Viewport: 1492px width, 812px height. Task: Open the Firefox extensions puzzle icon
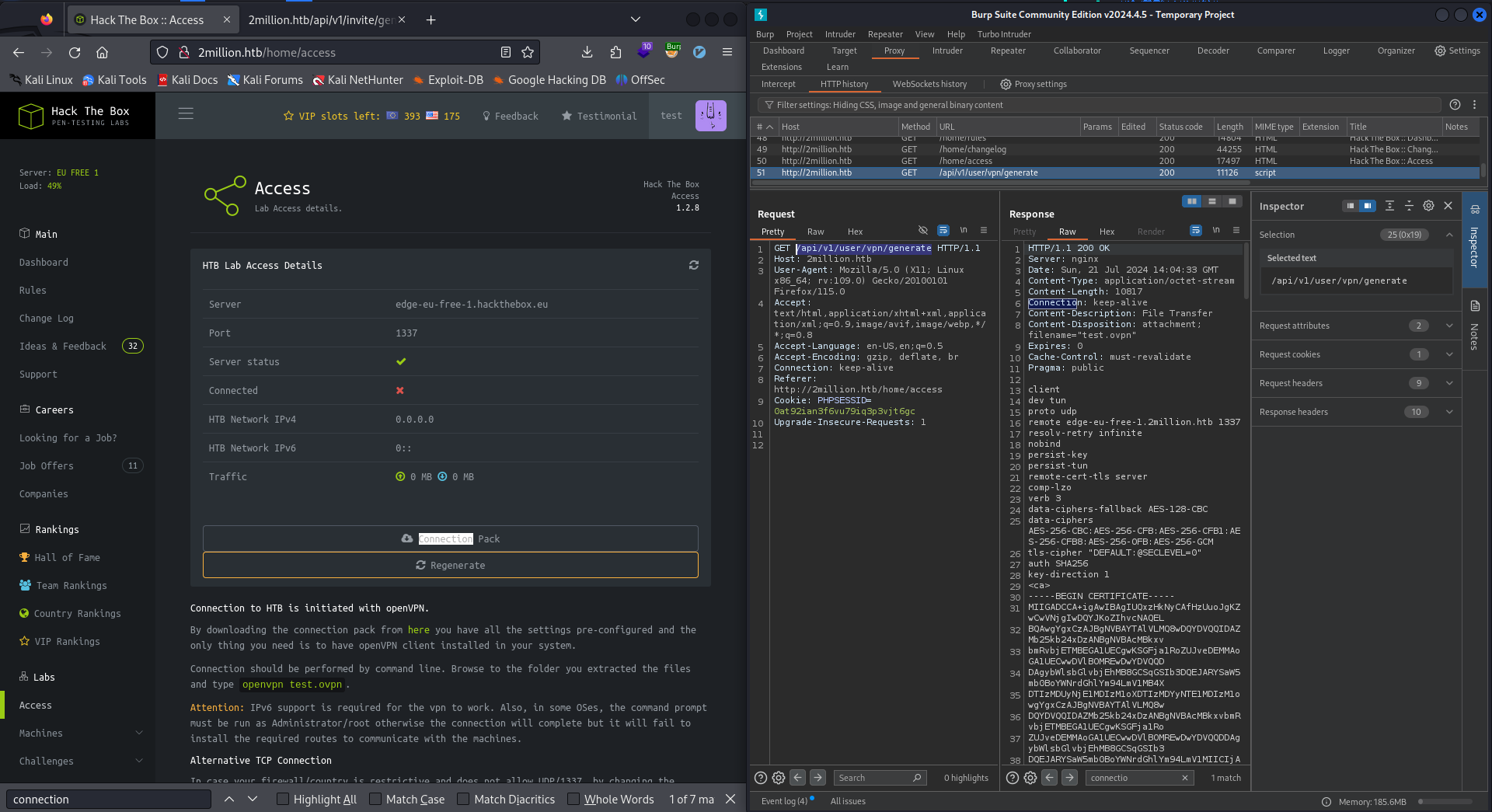[x=615, y=52]
